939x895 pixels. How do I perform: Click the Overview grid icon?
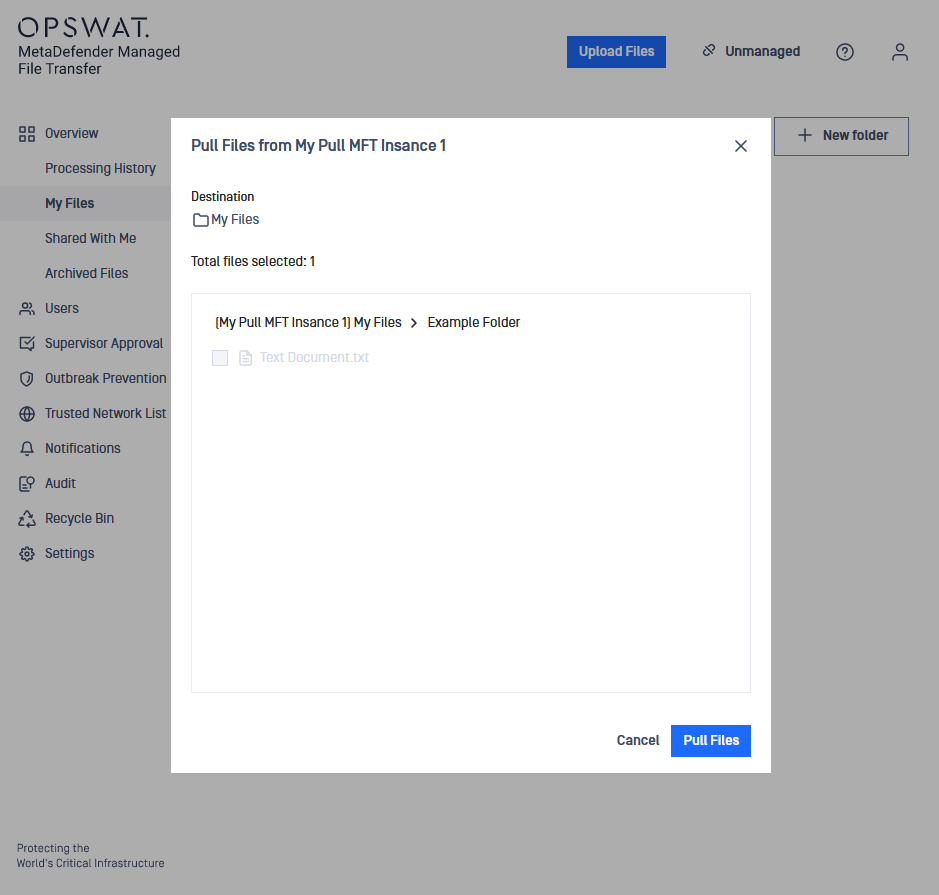tap(27, 134)
